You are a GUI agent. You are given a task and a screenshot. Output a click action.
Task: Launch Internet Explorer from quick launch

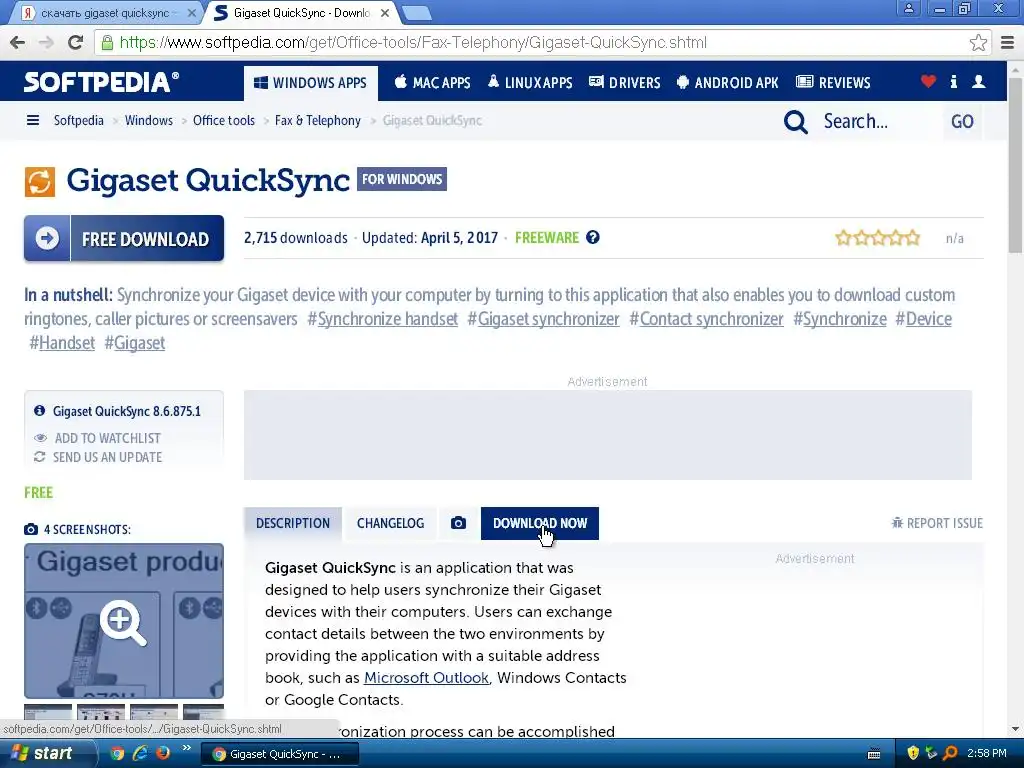(x=140, y=753)
